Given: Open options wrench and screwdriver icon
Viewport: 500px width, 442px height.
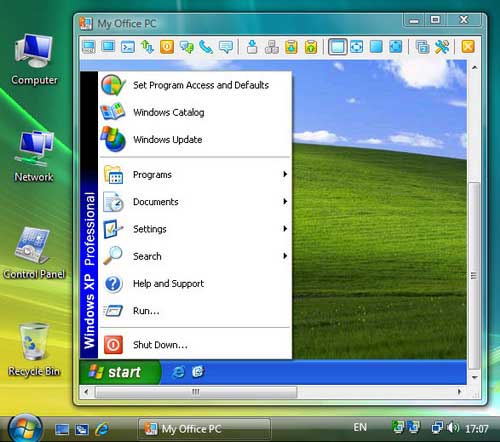Looking at the screenshot, I should [x=442, y=47].
